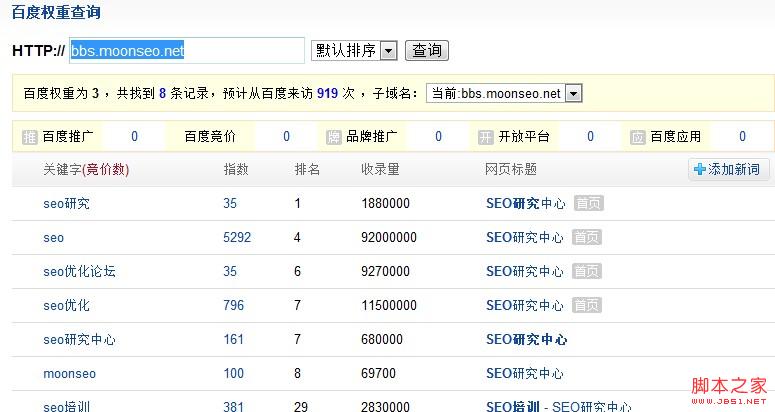Image resolution: width=775 pixels, height=412 pixels.
Task: Click the 排名 column header
Action: (307, 169)
